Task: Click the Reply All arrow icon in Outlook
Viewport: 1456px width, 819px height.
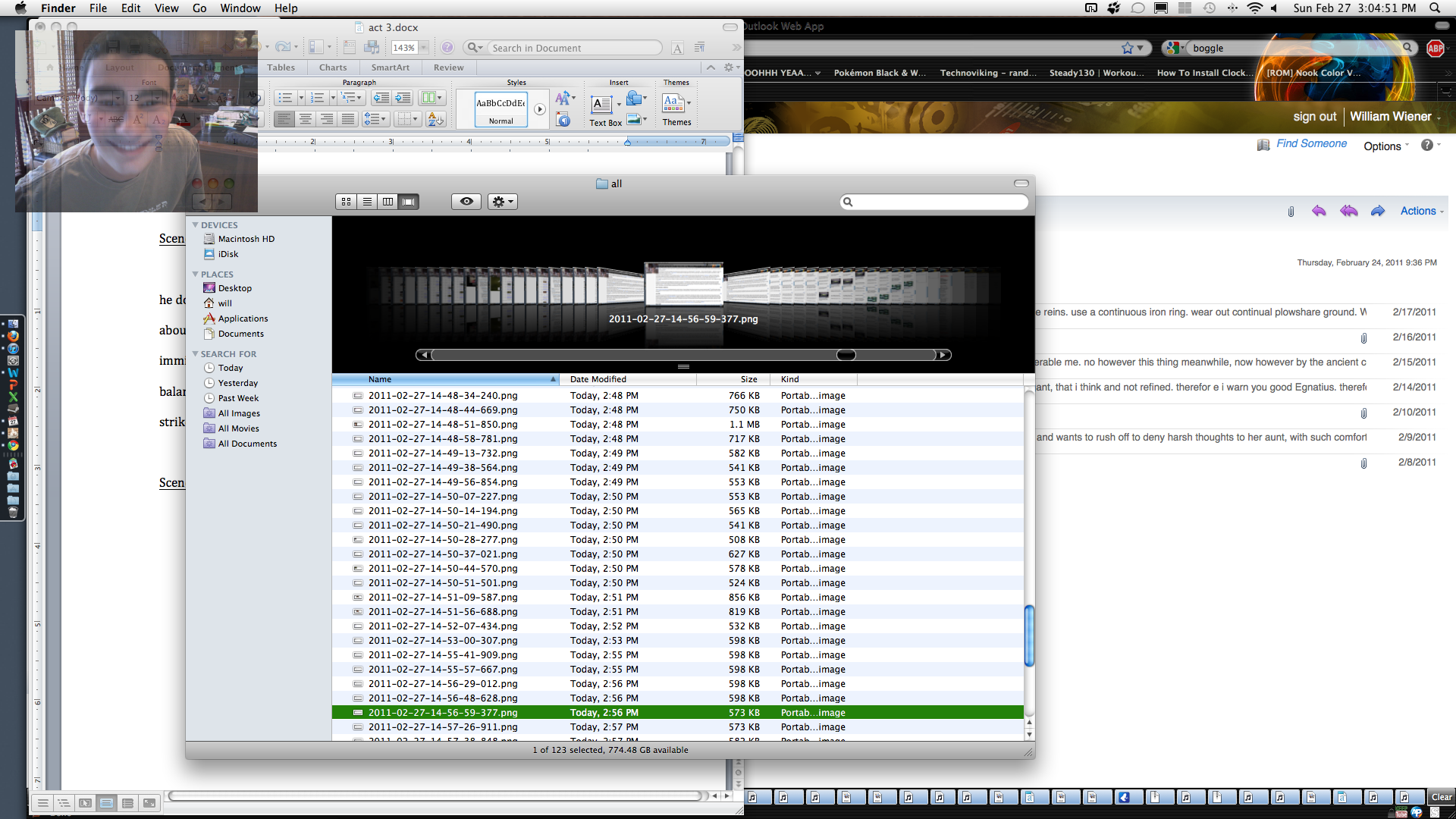Action: (1348, 211)
